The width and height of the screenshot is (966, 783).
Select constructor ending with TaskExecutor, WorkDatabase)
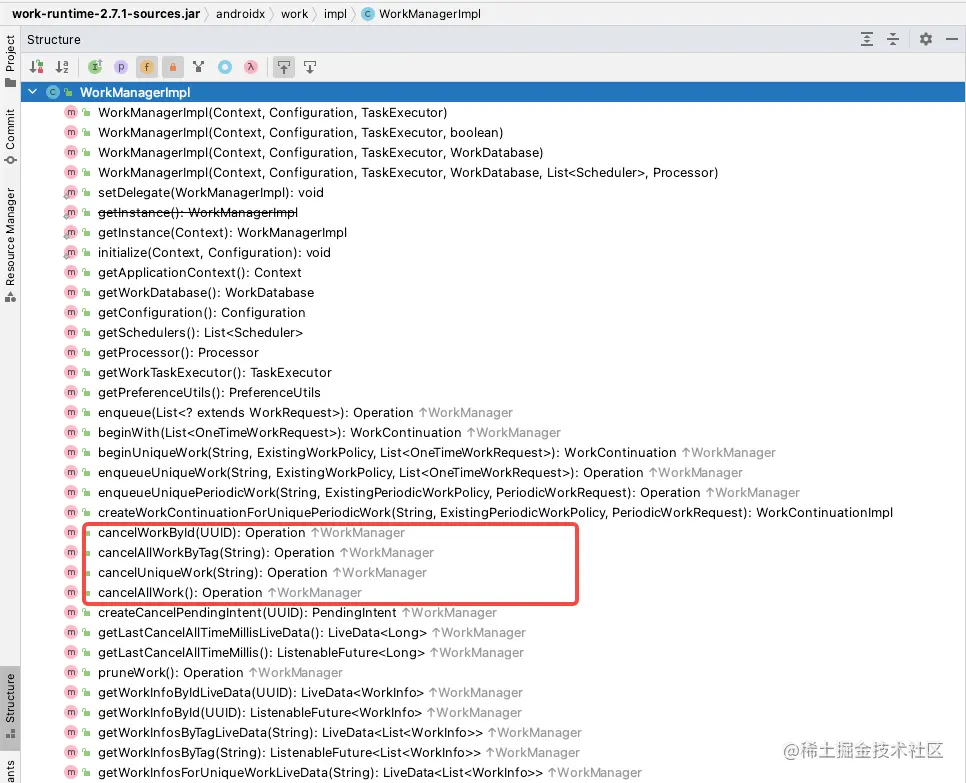pyautogui.click(x=320, y=152)
